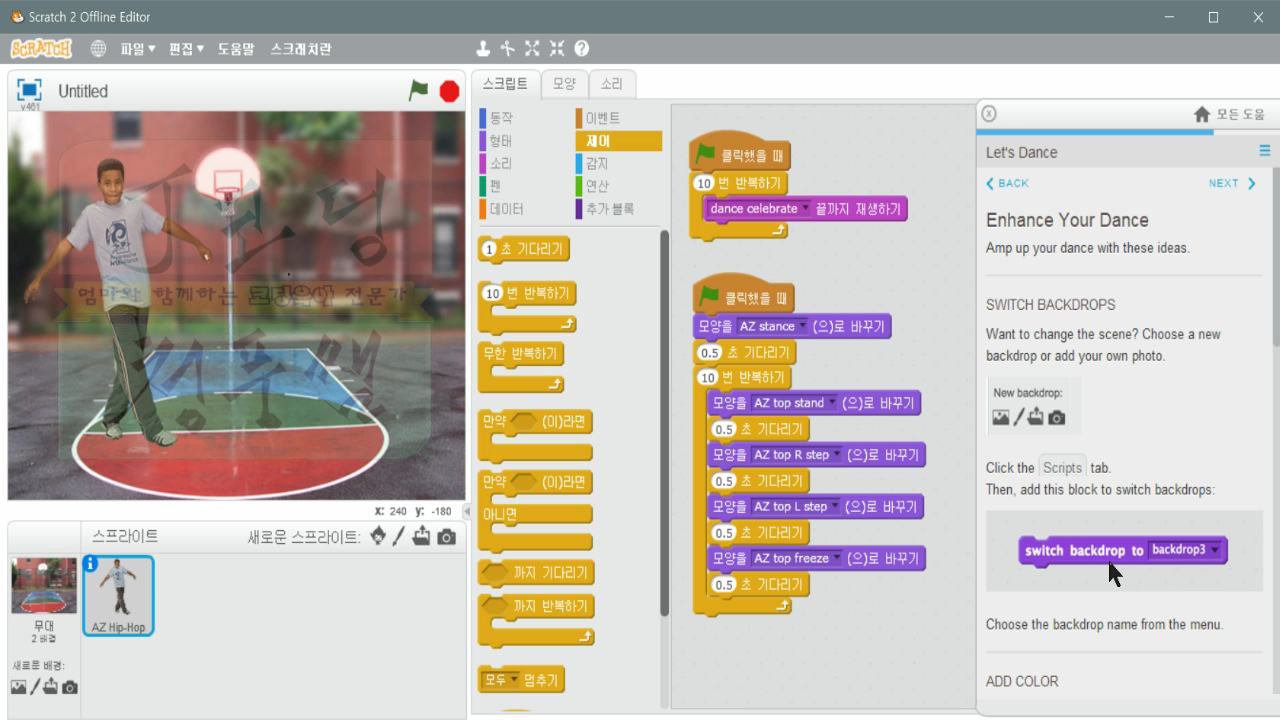Select the Delete scissors tool

click(507, 48)
